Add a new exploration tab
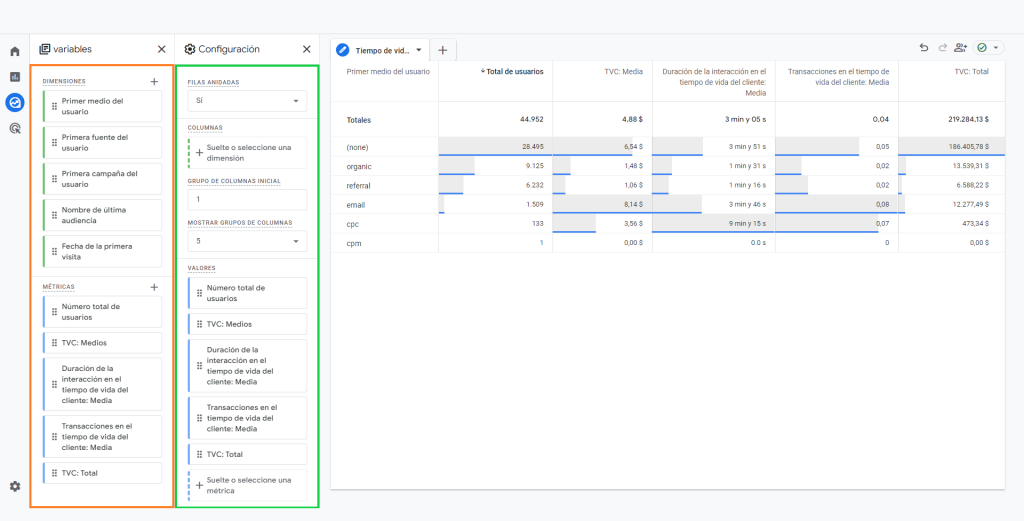The width and height of the screenshot is (1024, 521). 442,50
